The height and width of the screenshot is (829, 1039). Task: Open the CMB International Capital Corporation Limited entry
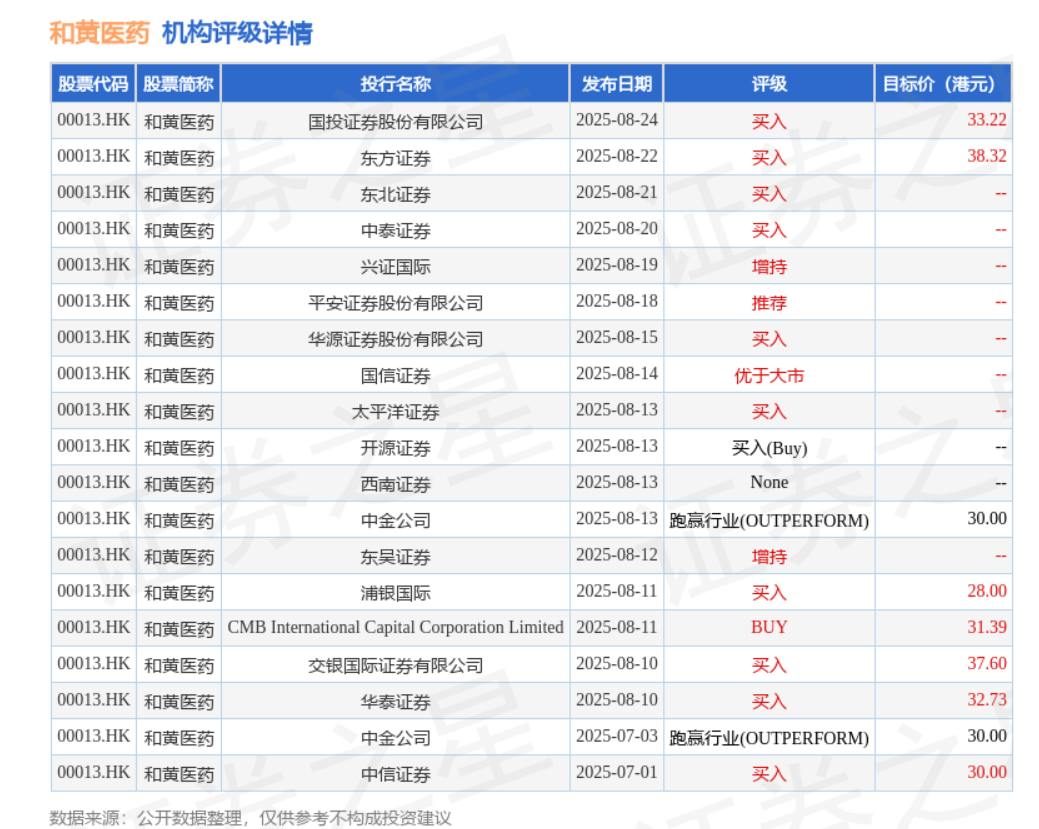pyautogui.click(x=395, y=628)
